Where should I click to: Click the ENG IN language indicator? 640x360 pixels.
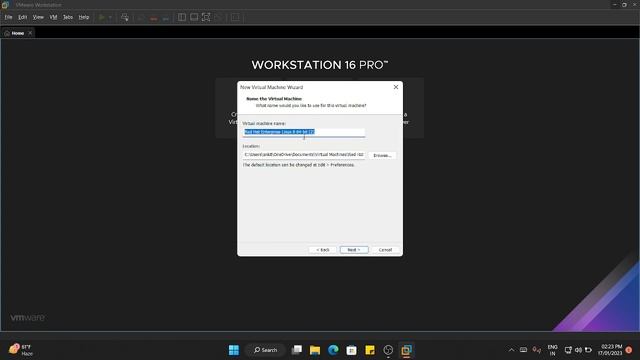pos(552,350)
